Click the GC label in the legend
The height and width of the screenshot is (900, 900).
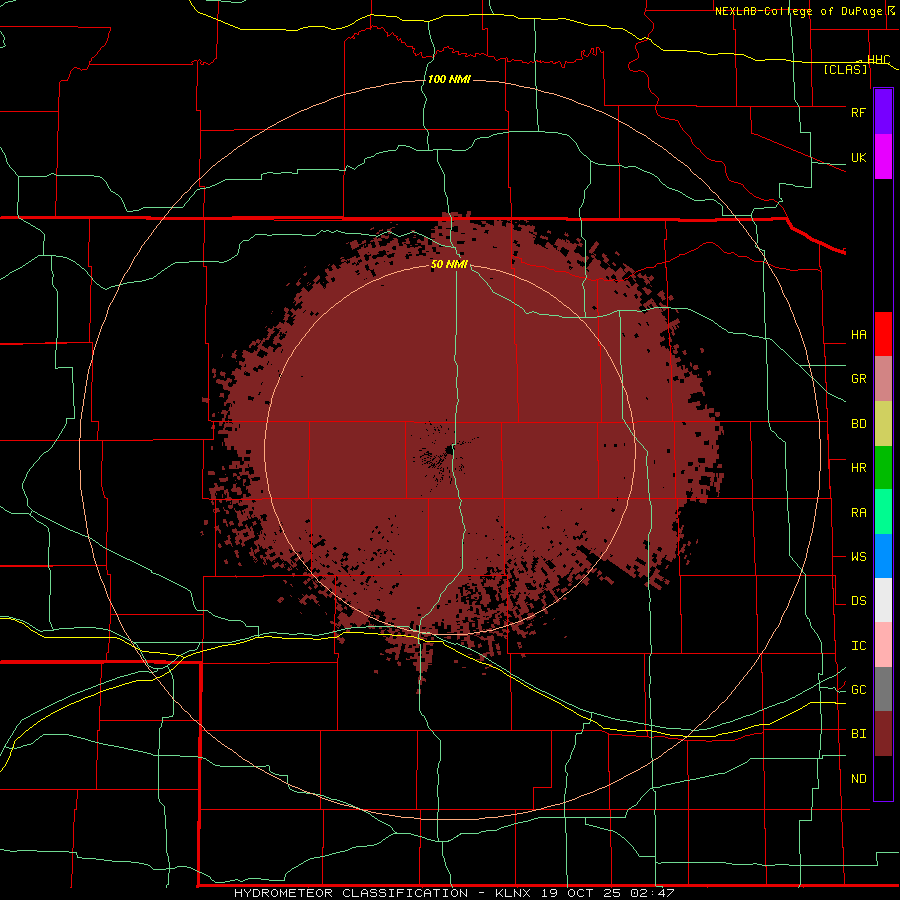858,690
